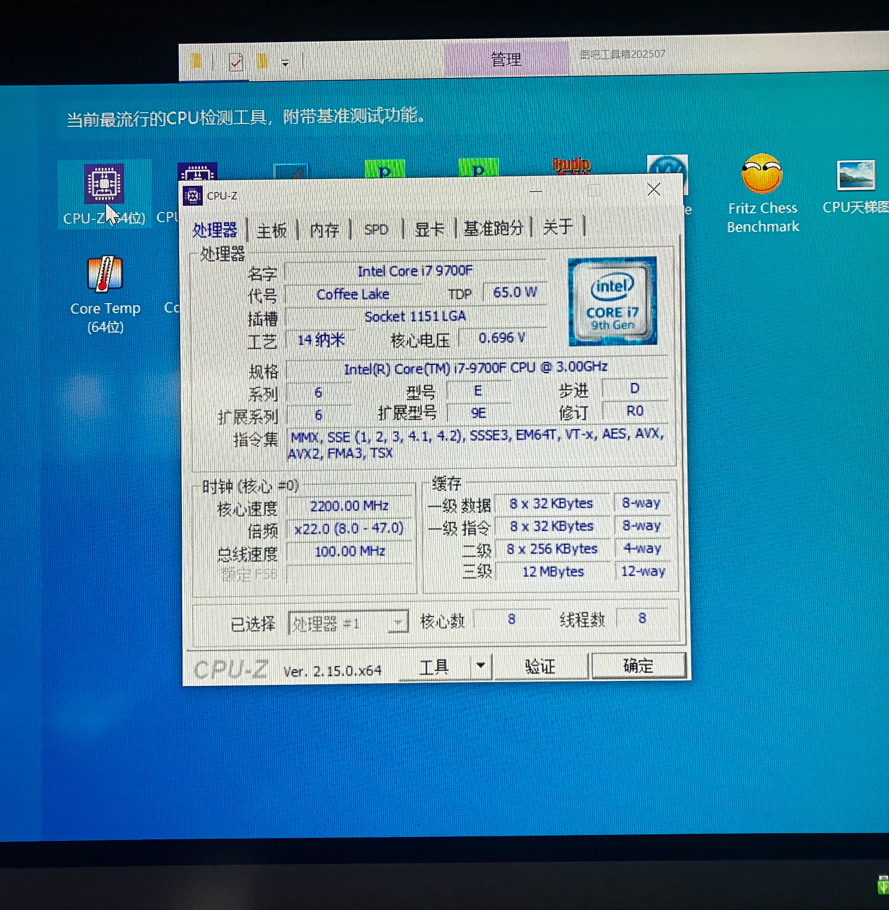Open the CPU天梯图 desktop icon

pyautogui.click(x=856, y=177)
